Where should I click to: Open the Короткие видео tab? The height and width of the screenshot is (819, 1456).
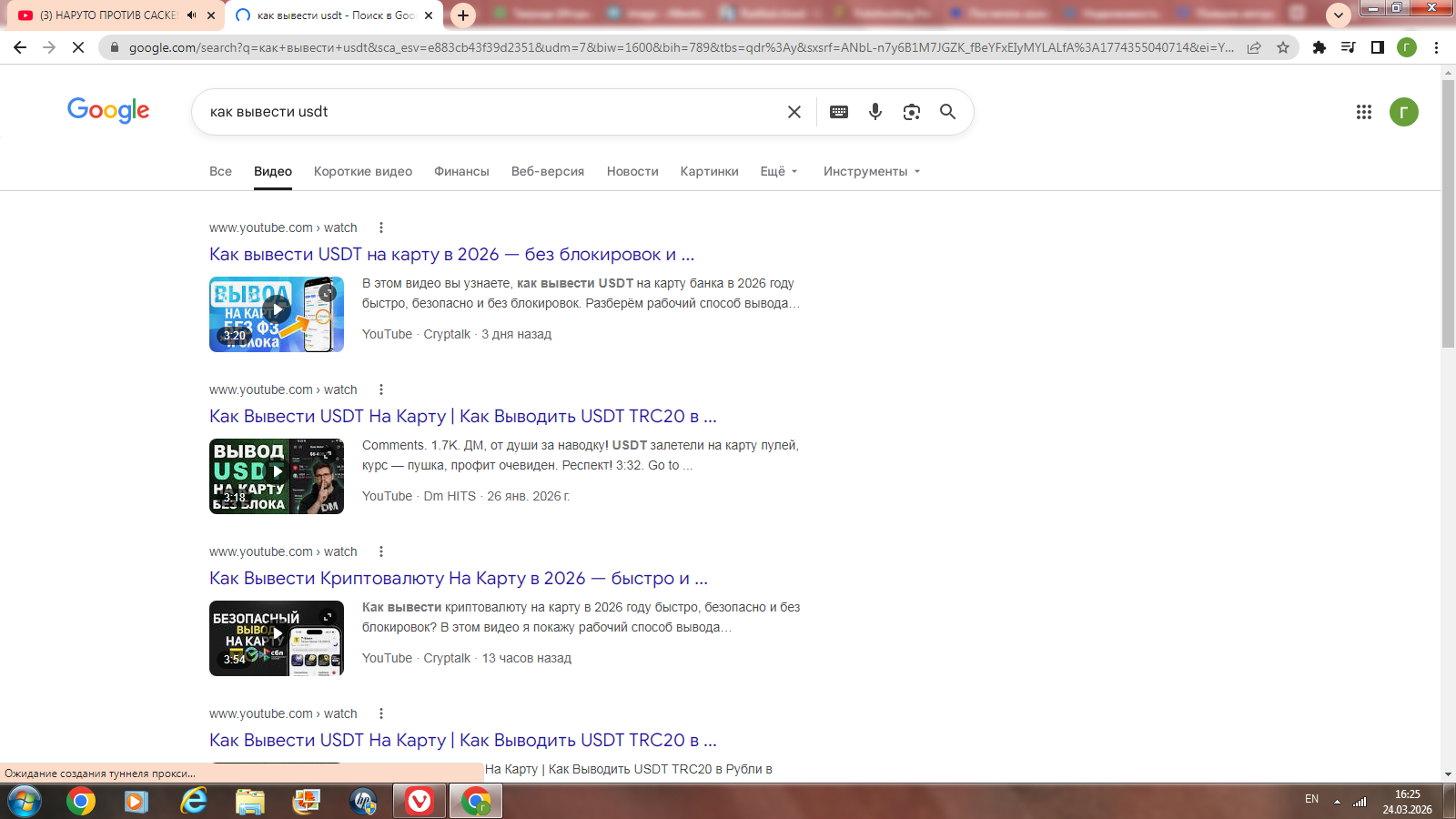[x=363, y=171]
